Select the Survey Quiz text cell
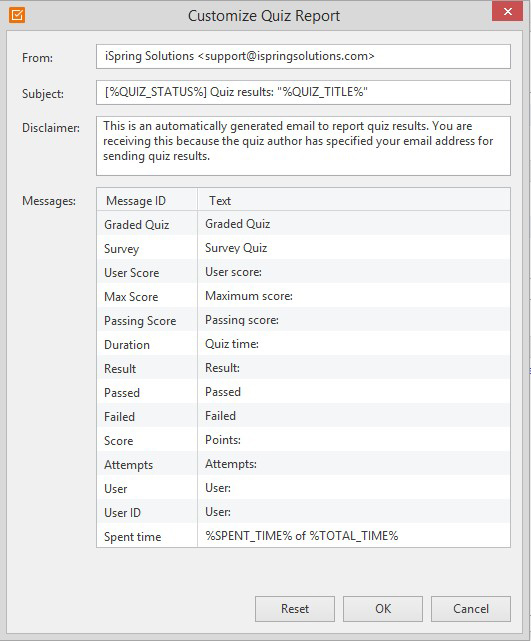This screenshot has height=641, width=531. tap(354, 248)
